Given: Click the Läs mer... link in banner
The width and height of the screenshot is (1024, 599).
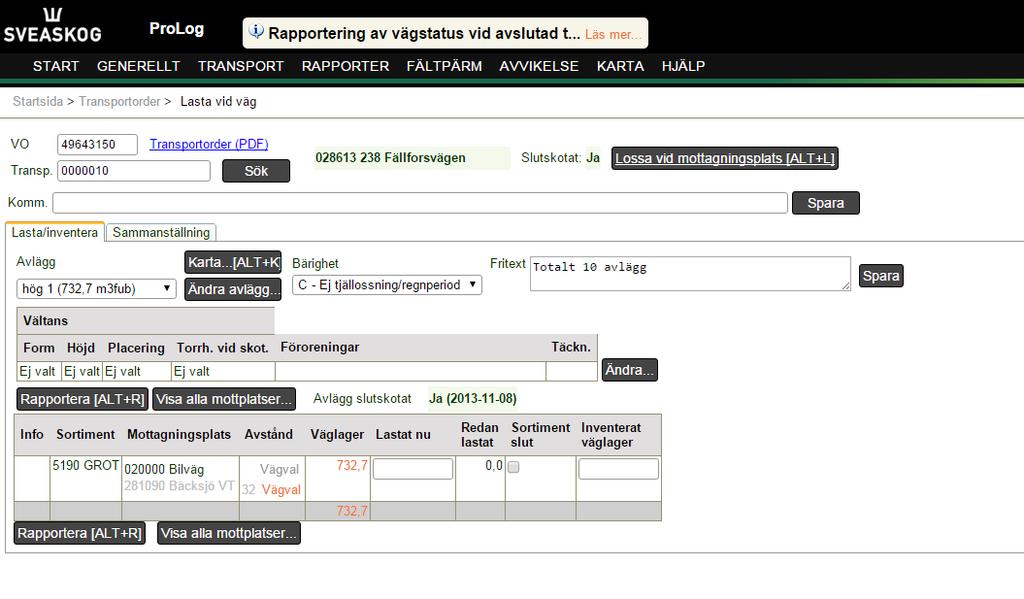Looking at the screenshot, I should click(x=613, y=35).
